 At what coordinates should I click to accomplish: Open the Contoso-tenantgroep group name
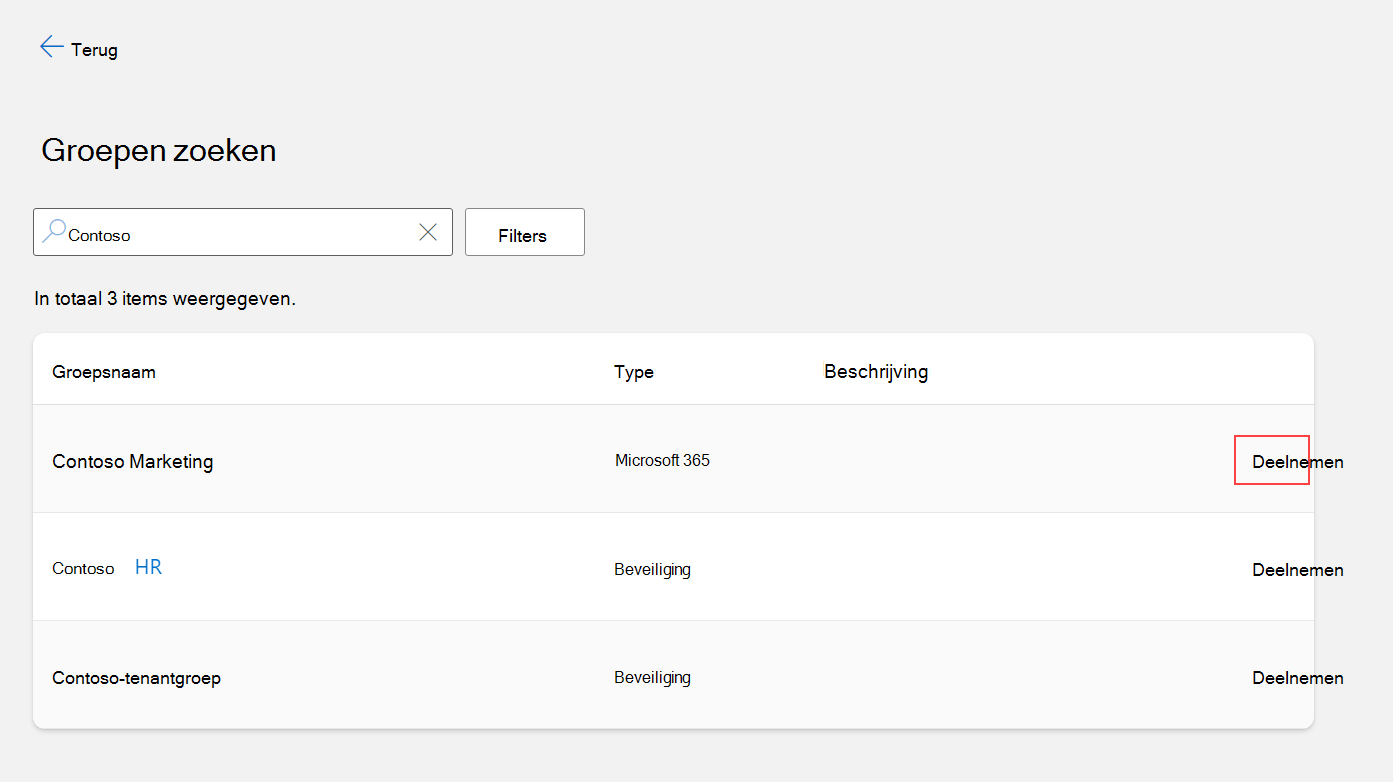tap(136, 678)
